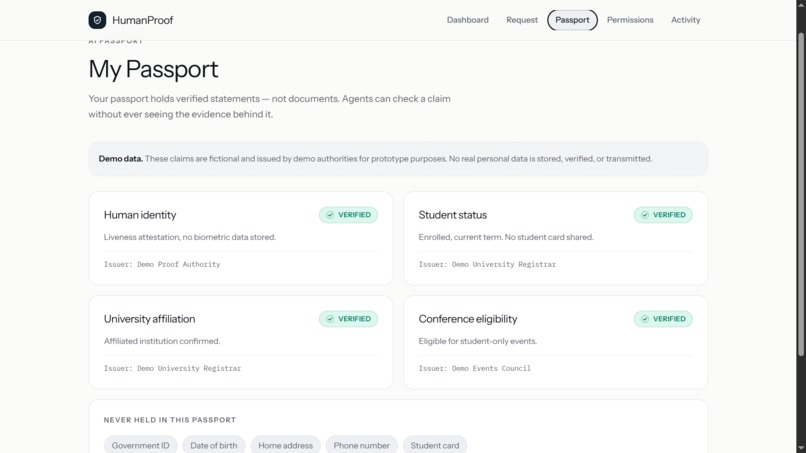Click the My Passport page heading

click(x=153, y=69)
